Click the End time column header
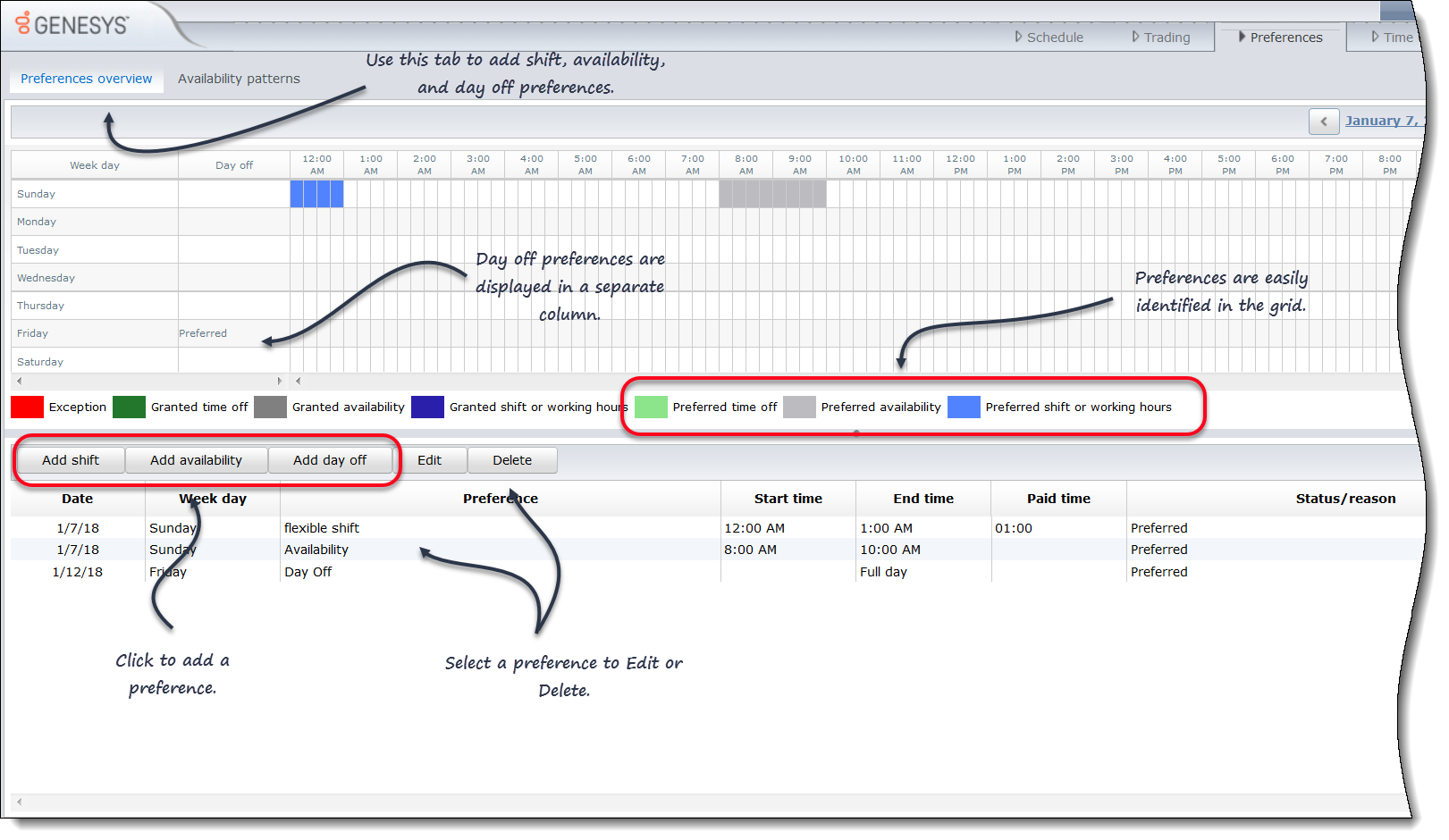Image resolution: width=1449 pixels, height=840 pixels. point(923,499)
